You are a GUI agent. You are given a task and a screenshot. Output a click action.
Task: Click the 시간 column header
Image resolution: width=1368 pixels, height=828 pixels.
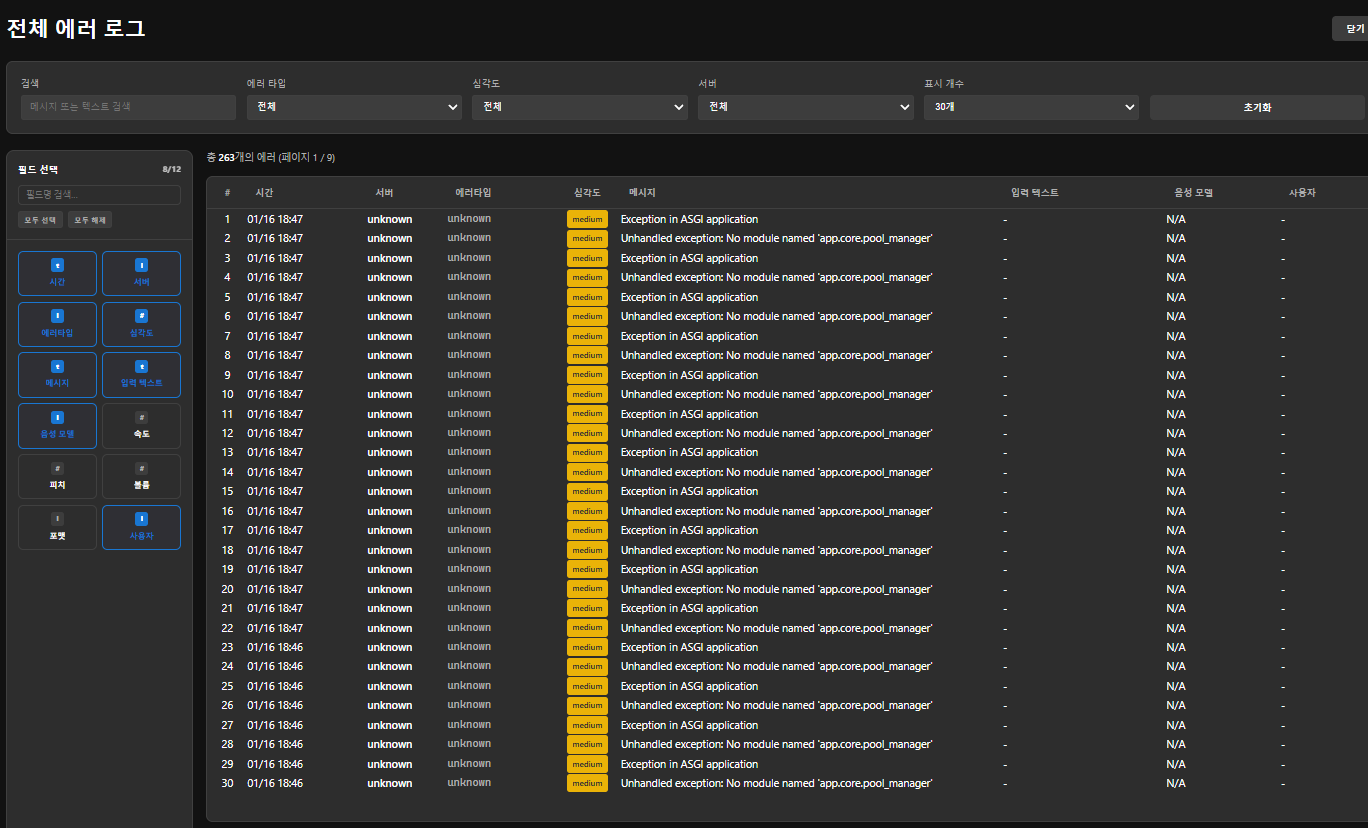coord(264,192)
